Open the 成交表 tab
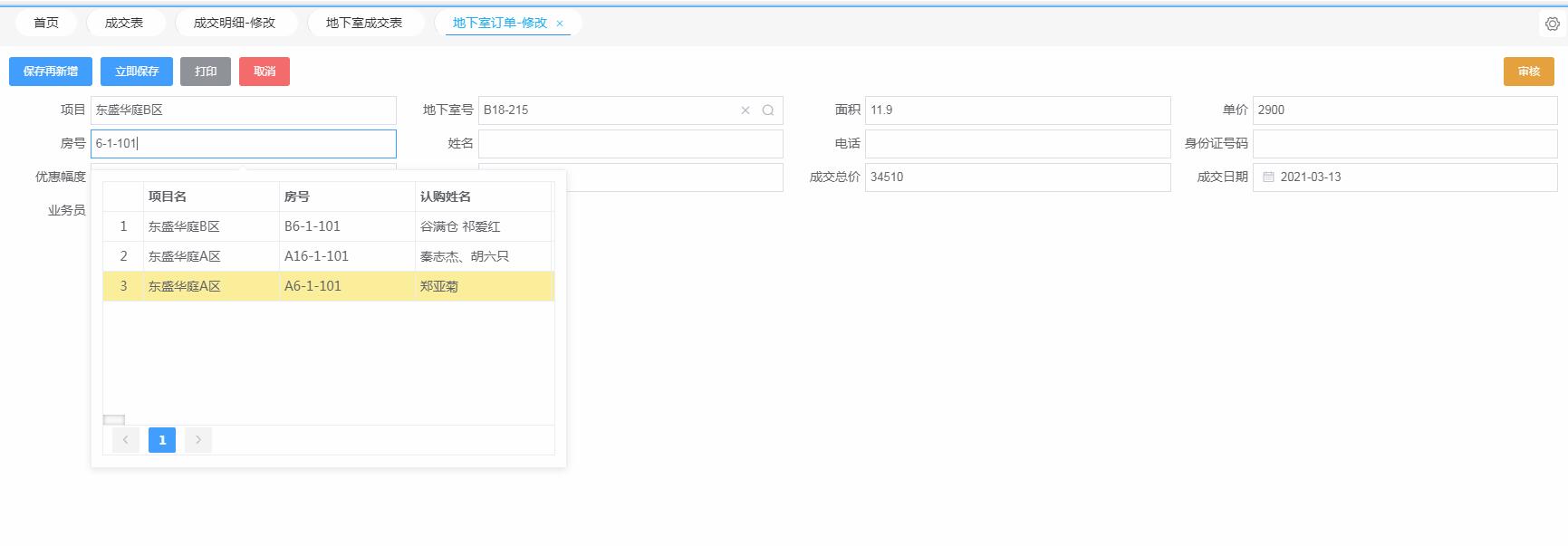 coord(124,23)
